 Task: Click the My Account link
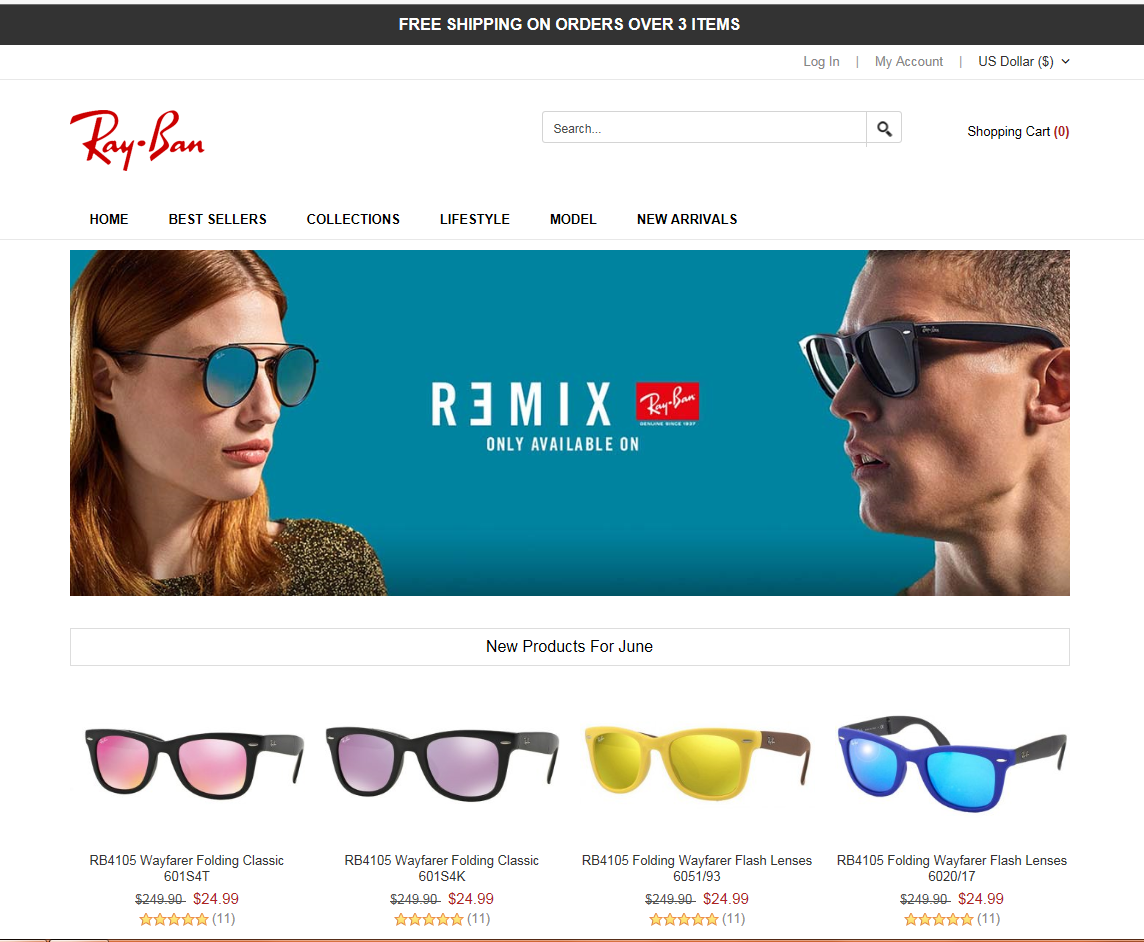click(908, 62)
